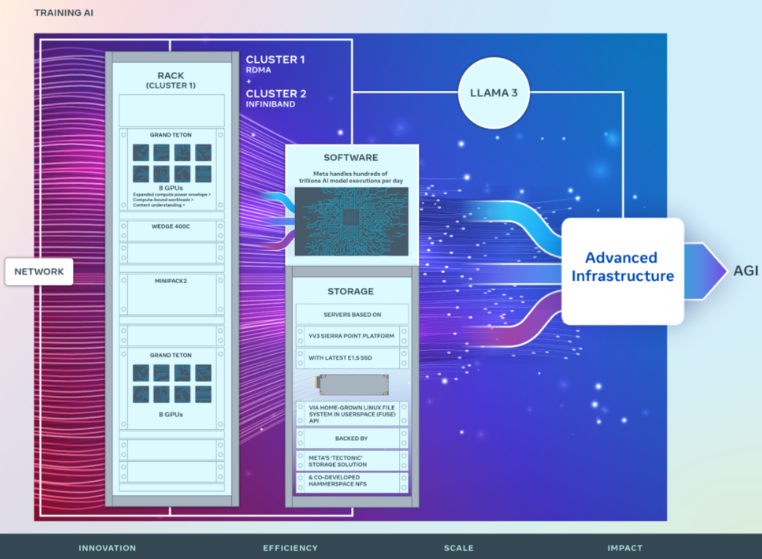Click the TRAINING AI heading

(x=64, y=13)
